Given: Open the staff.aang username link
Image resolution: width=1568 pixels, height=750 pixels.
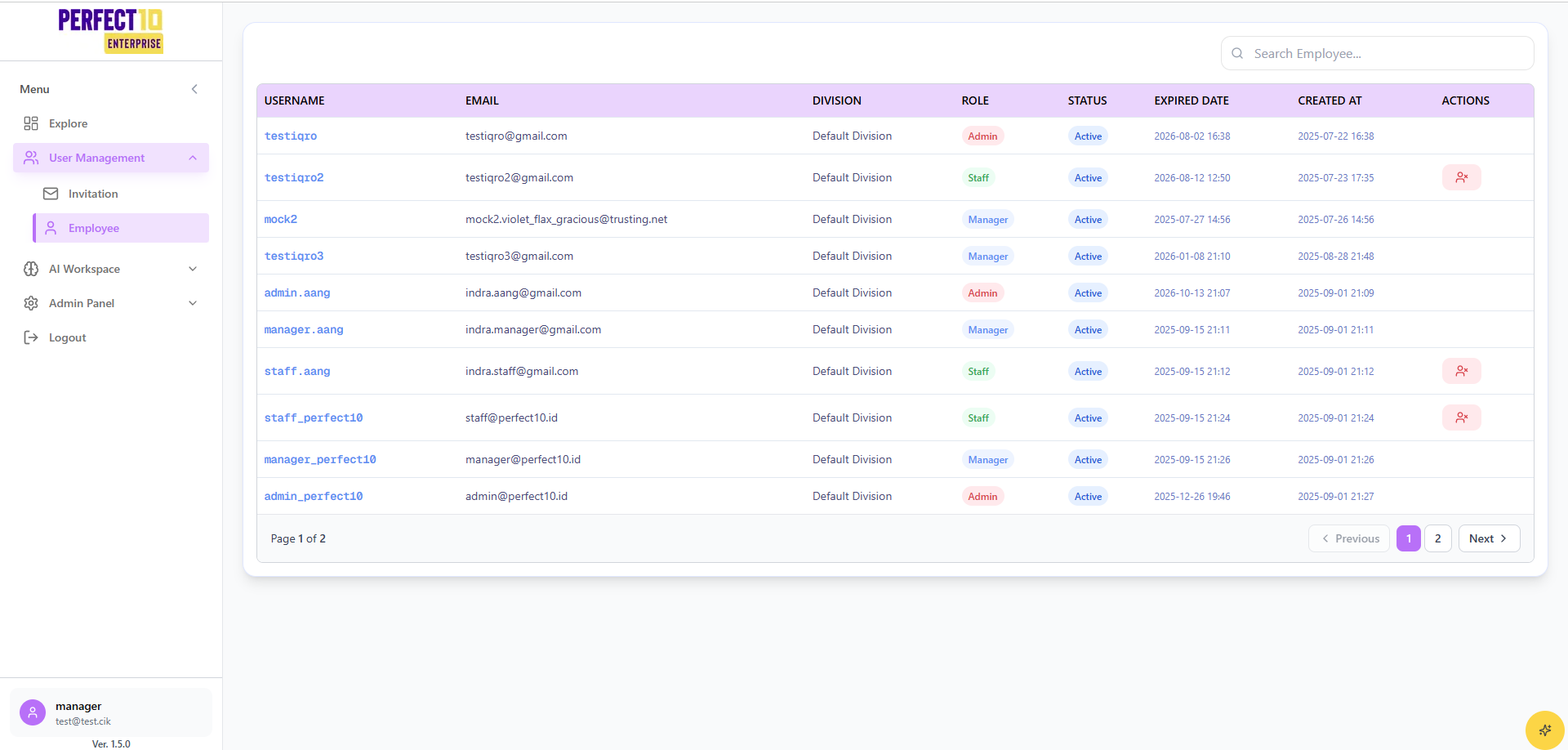Looking at the screenshot, I should pyautogui.click(x=297, y=371).
